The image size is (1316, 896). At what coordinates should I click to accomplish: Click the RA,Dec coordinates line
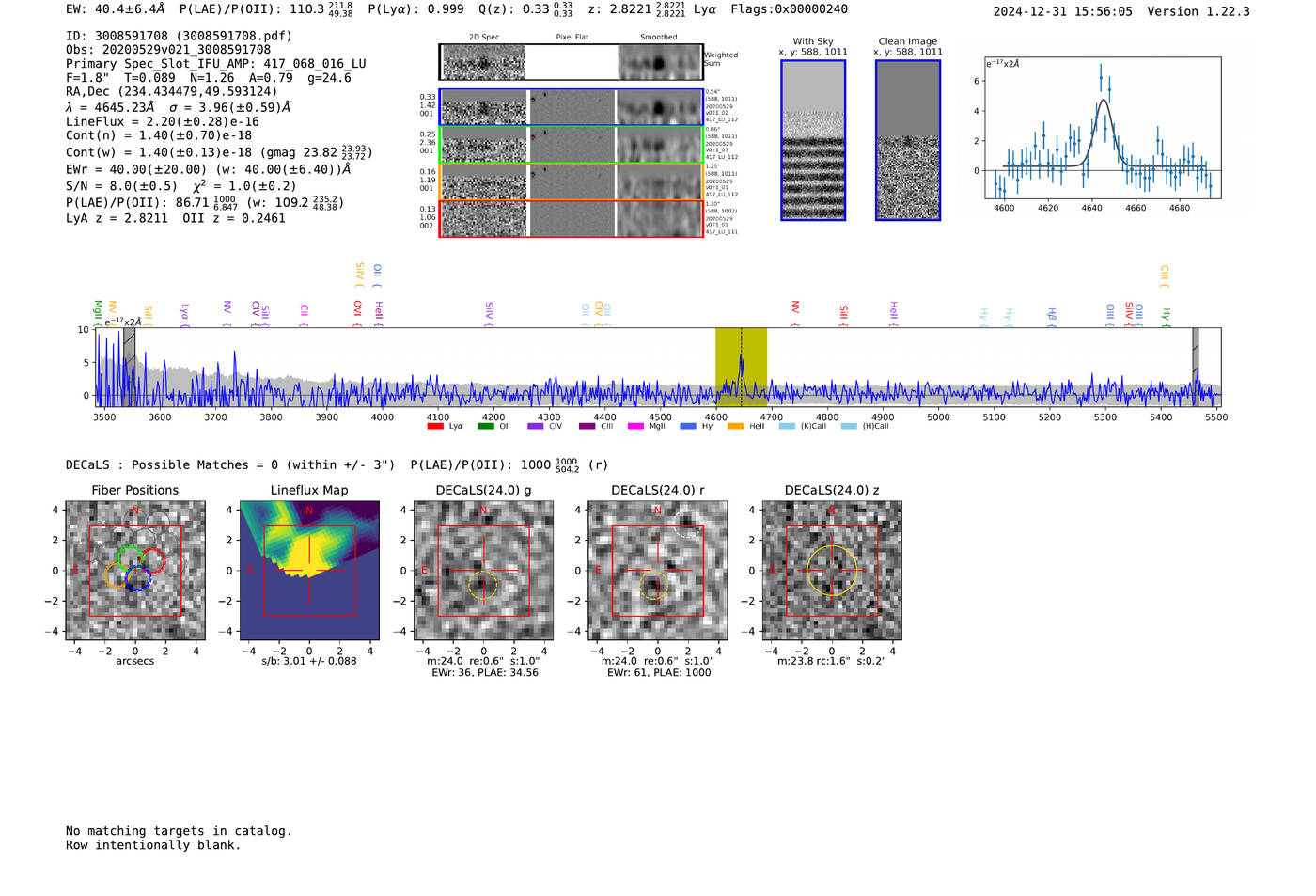(x=172, y=91)
